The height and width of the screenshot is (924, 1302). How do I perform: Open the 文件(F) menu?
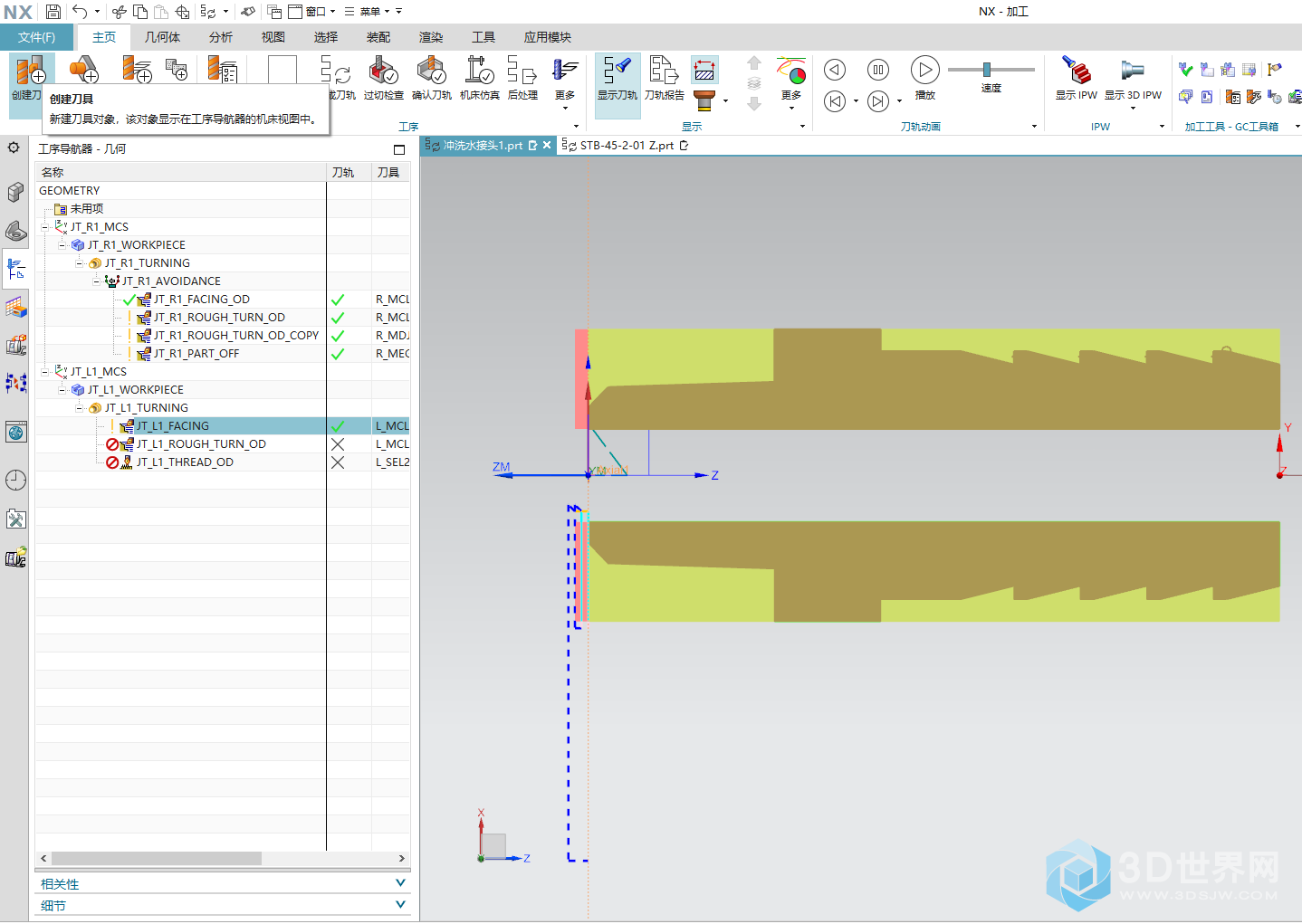tap(36, 37)
